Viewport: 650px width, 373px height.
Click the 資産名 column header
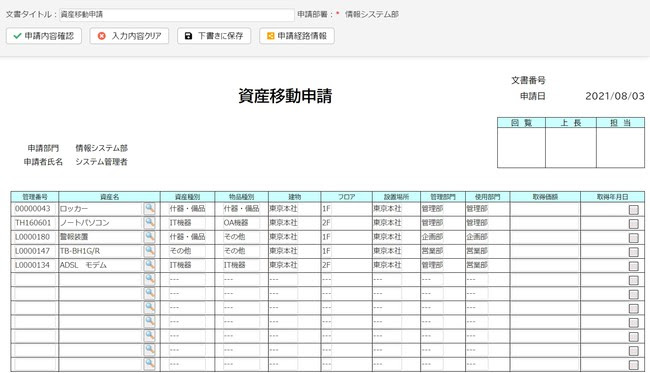click(x=109, y=197)
